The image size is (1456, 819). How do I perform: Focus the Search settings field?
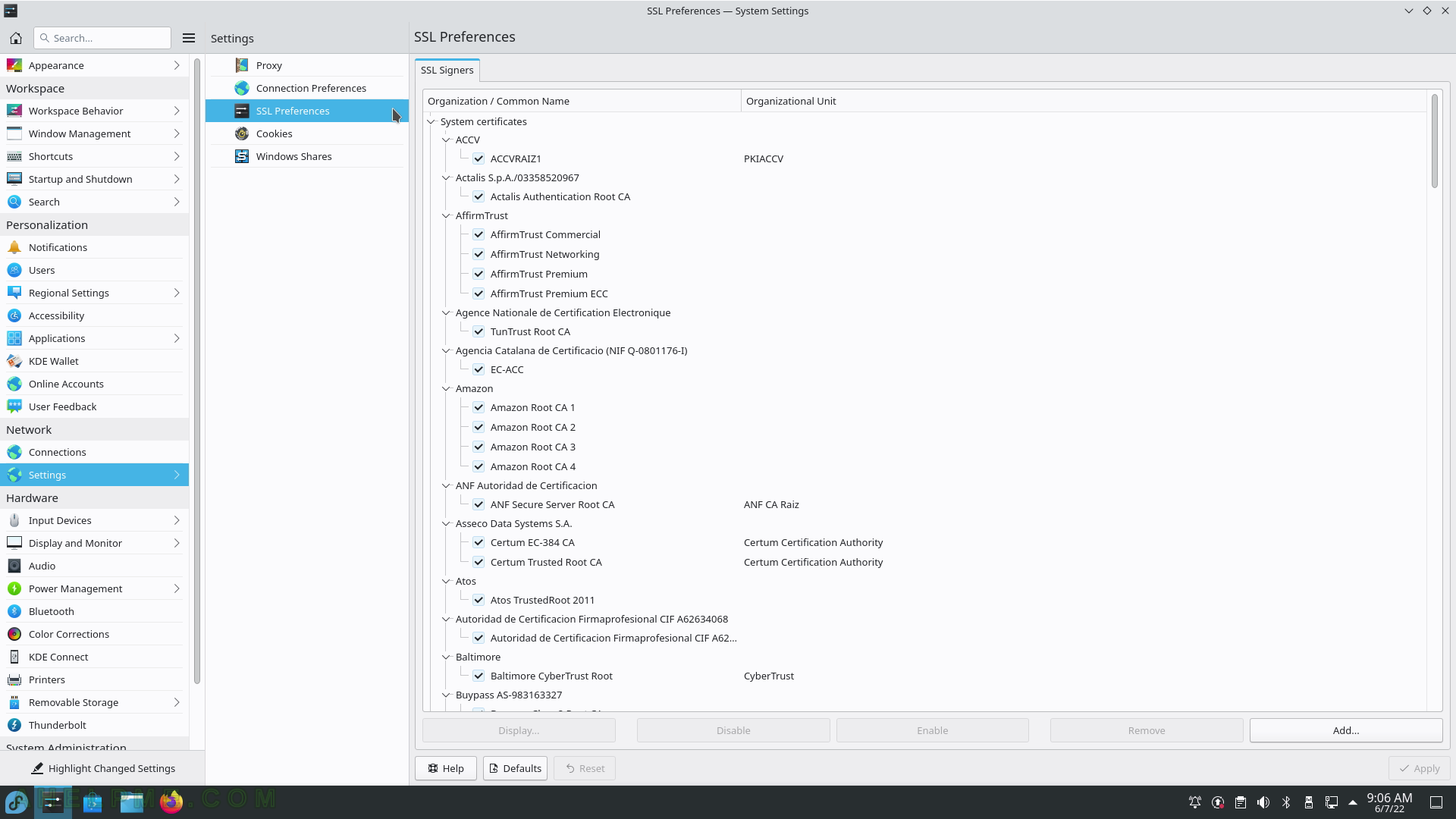point(103,38)
